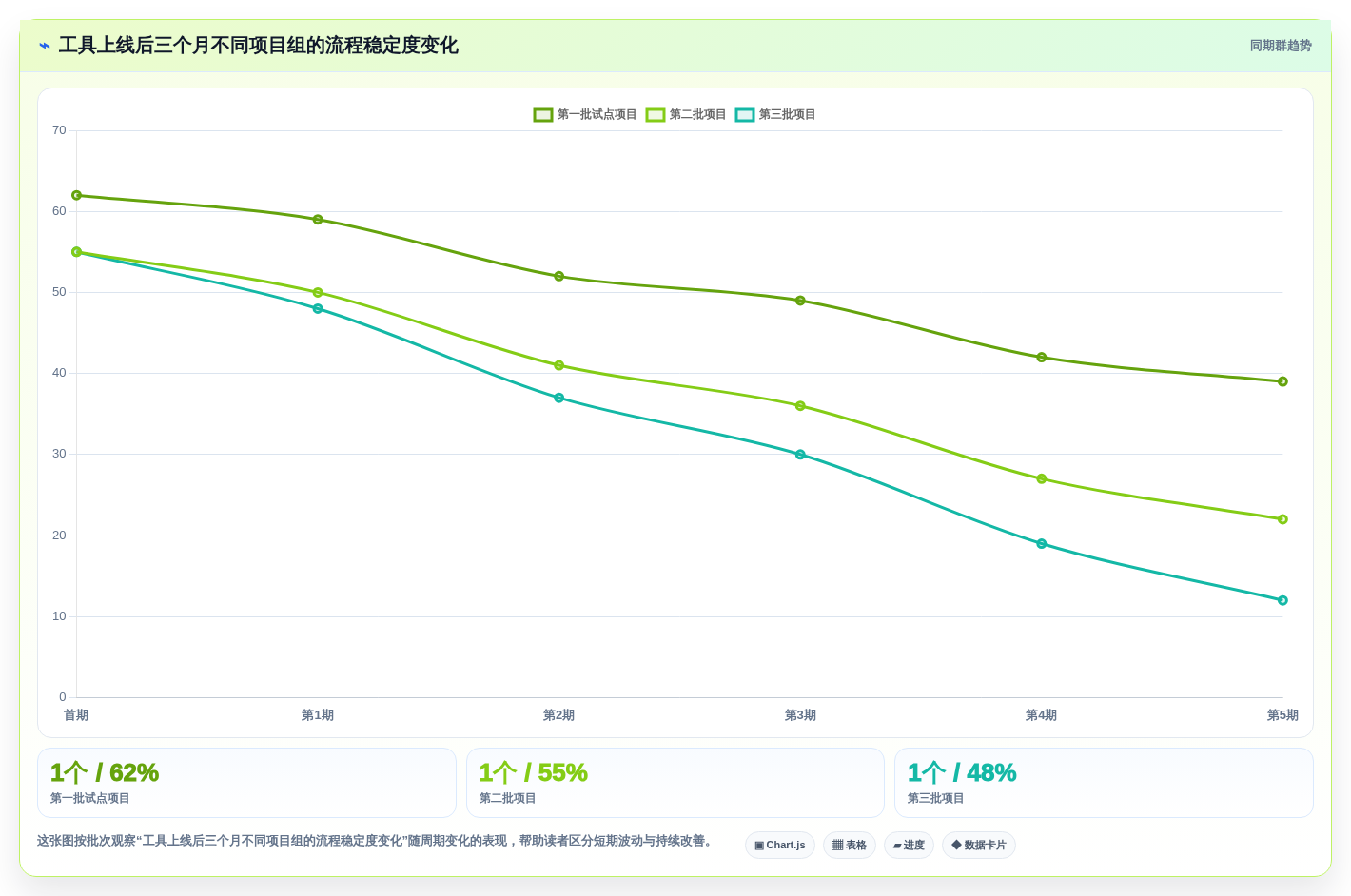Click the 第4期 x-axis label
Viewport: 1351px width, 896px height.
(1041, 715)
